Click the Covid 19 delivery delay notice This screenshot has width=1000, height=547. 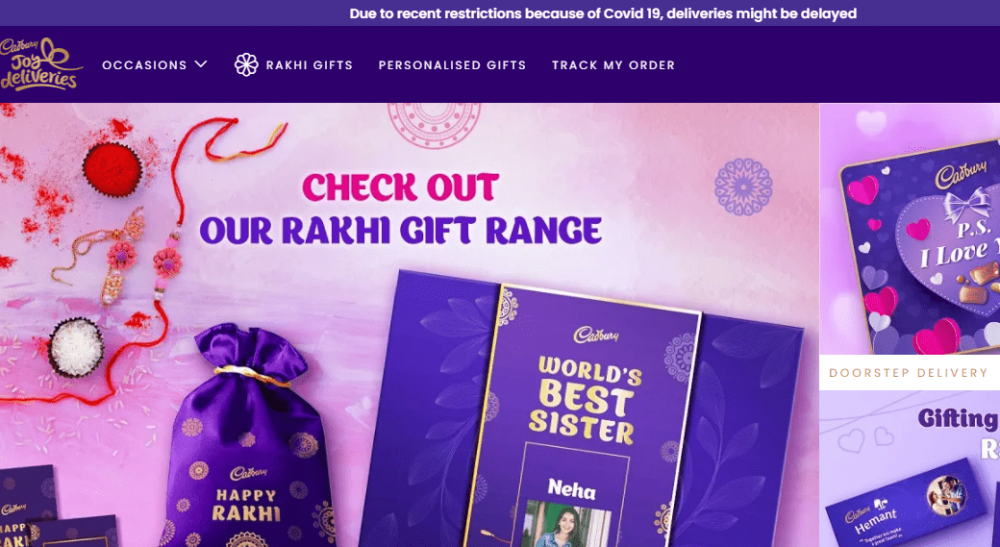click(x=603, y=13)
